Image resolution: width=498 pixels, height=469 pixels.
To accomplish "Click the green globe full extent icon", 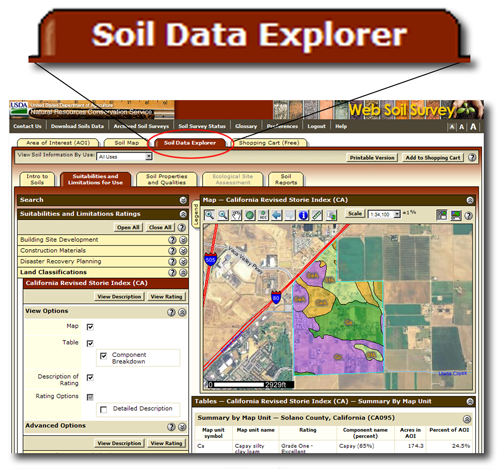I will [x=250, y=215].
